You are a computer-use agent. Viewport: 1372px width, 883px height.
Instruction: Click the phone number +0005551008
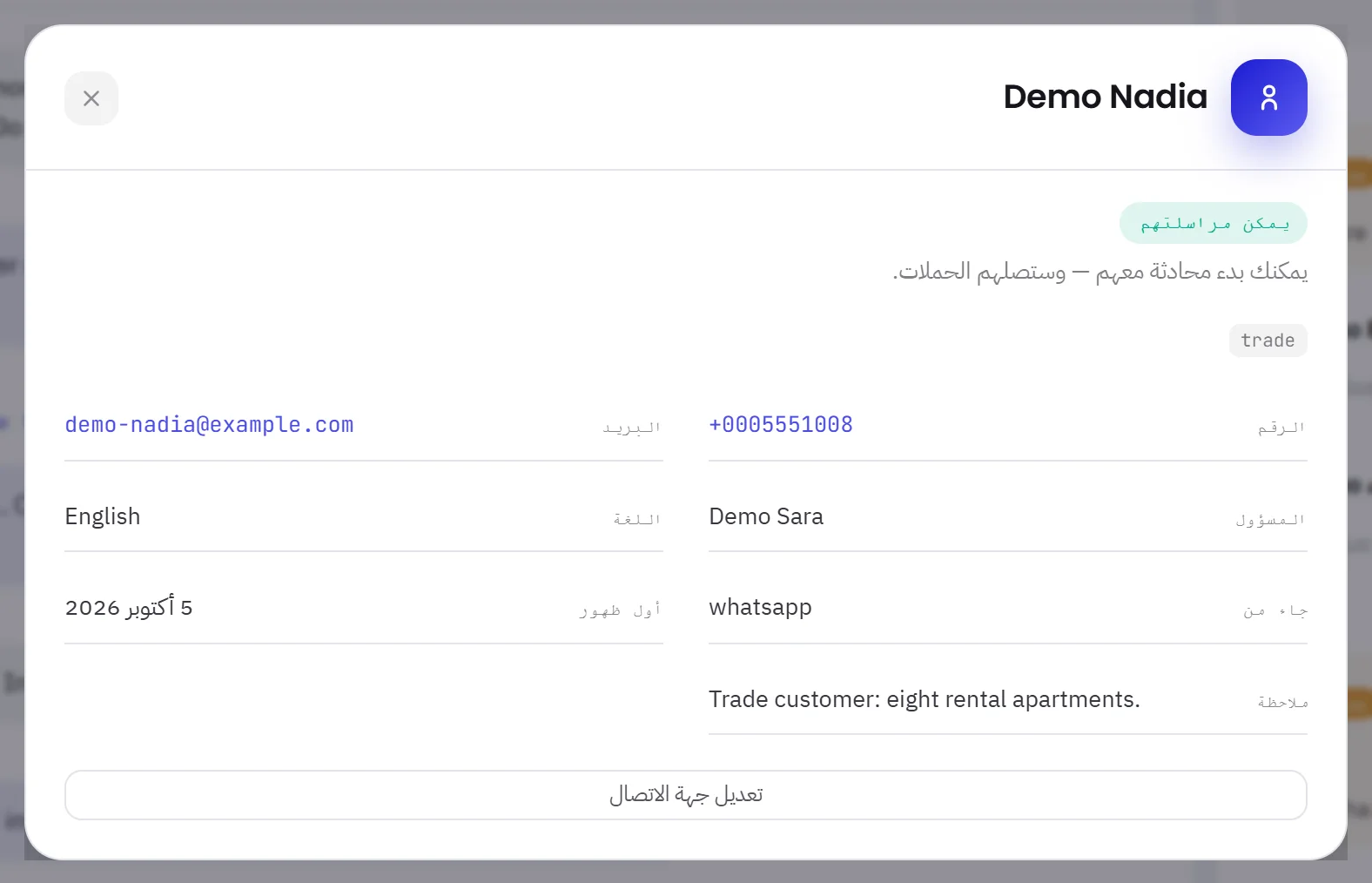781,425
